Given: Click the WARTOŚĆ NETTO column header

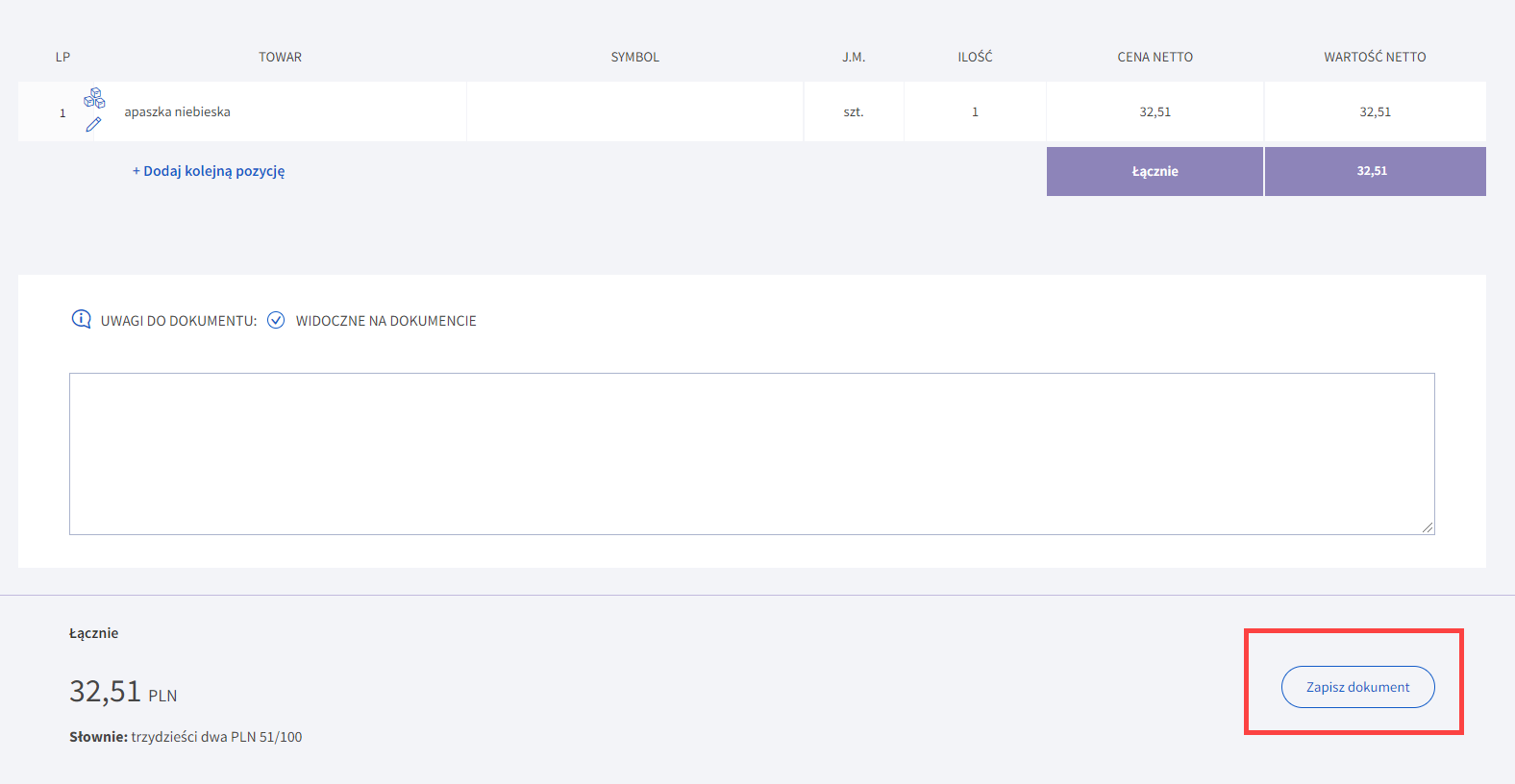Looking at the screenshot, I should pyautogui.click(x=1375, y=58).
